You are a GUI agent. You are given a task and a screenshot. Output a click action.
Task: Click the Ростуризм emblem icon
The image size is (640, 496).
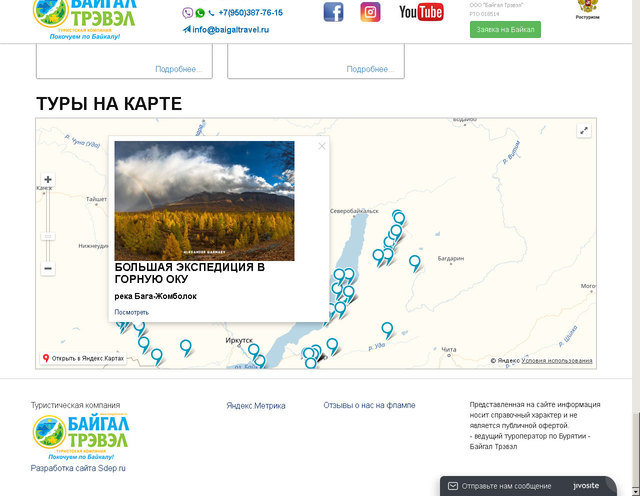[x=587, y=9]
